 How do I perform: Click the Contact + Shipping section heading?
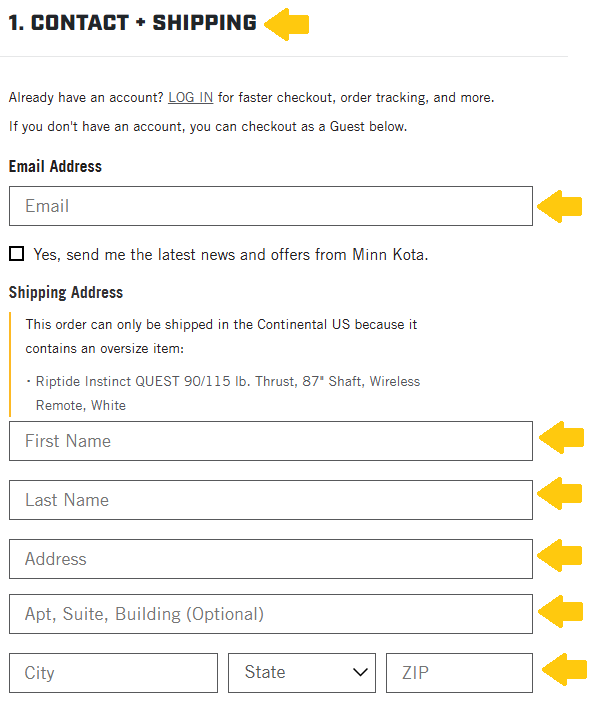pos(132,23)
